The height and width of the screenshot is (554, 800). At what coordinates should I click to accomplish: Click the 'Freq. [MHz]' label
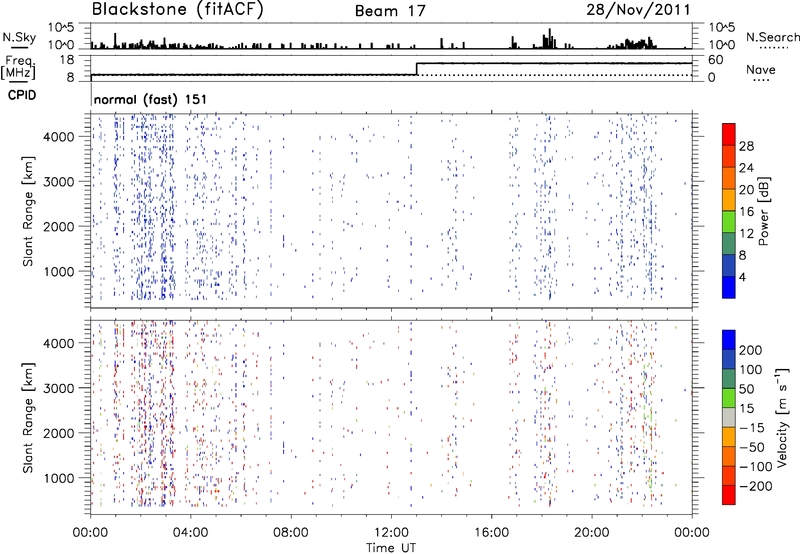19,67
